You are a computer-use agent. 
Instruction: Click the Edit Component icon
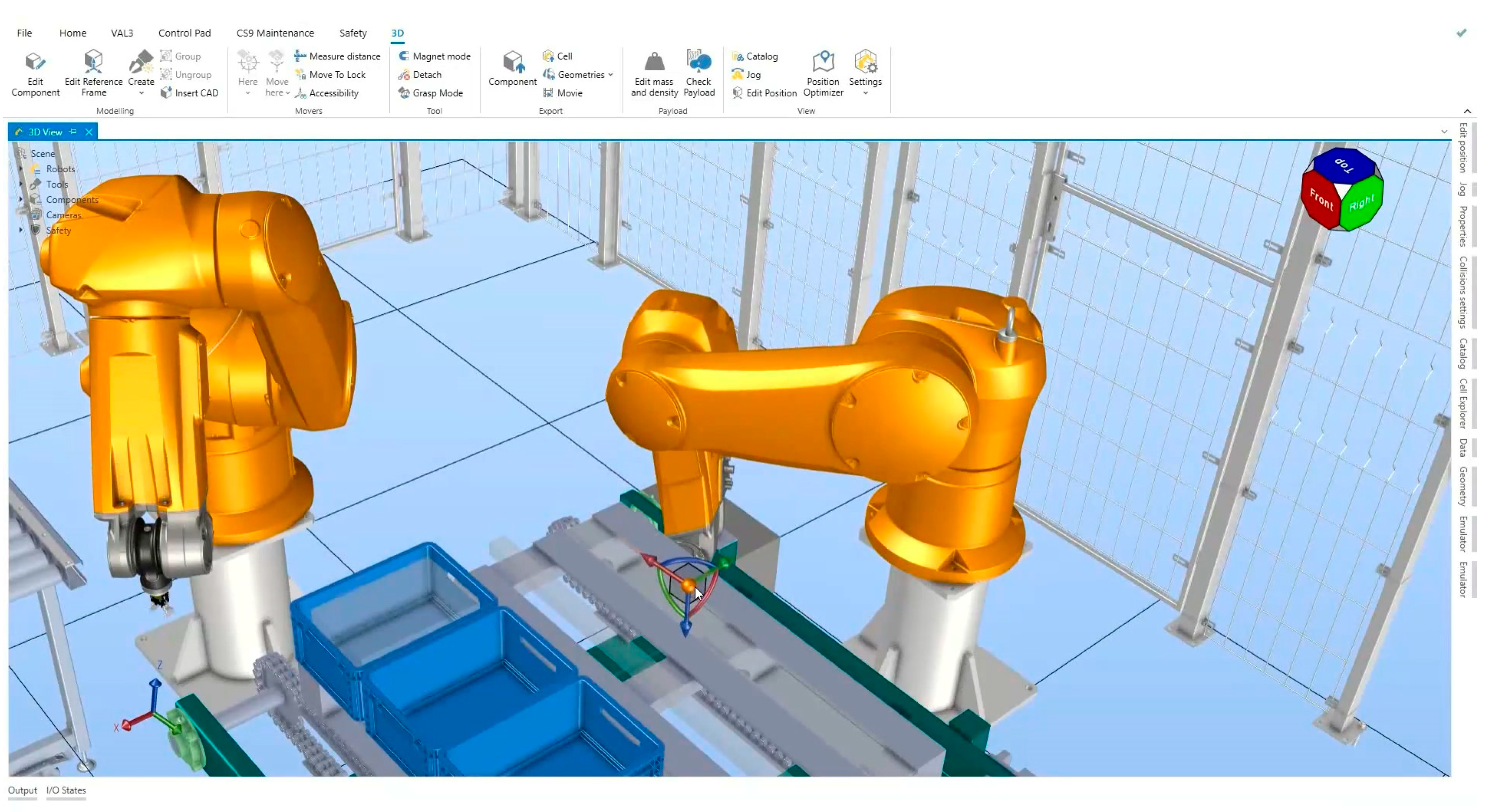35,62
